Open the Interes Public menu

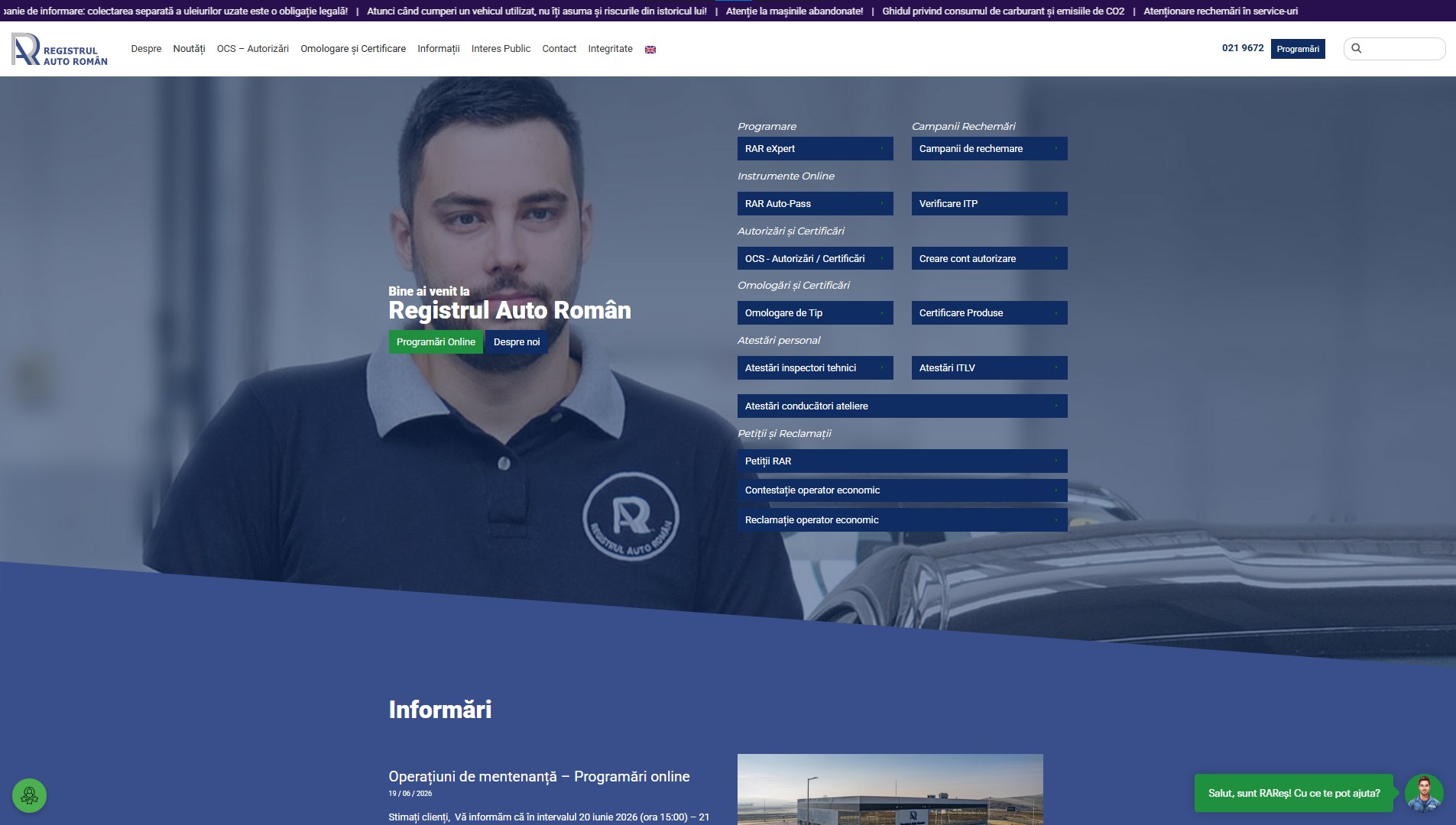pyautogui.click(x=501, y=49)
